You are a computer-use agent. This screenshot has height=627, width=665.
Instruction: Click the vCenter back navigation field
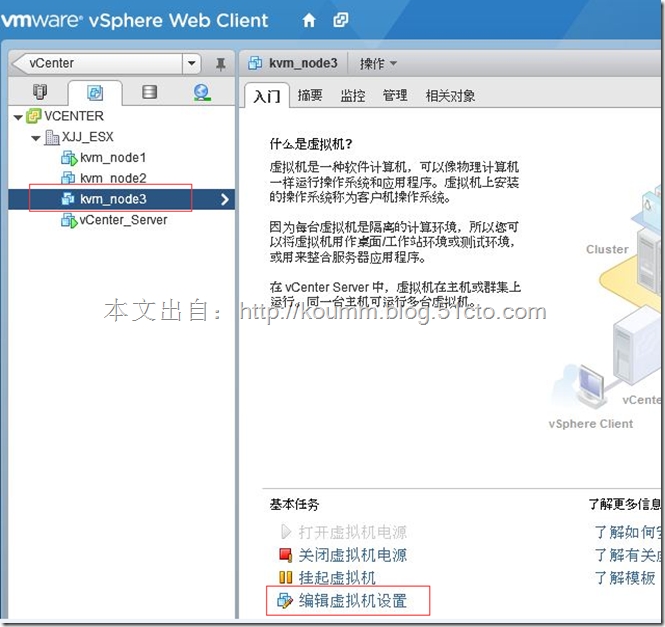pyautogui.click(x=98, y=63)
